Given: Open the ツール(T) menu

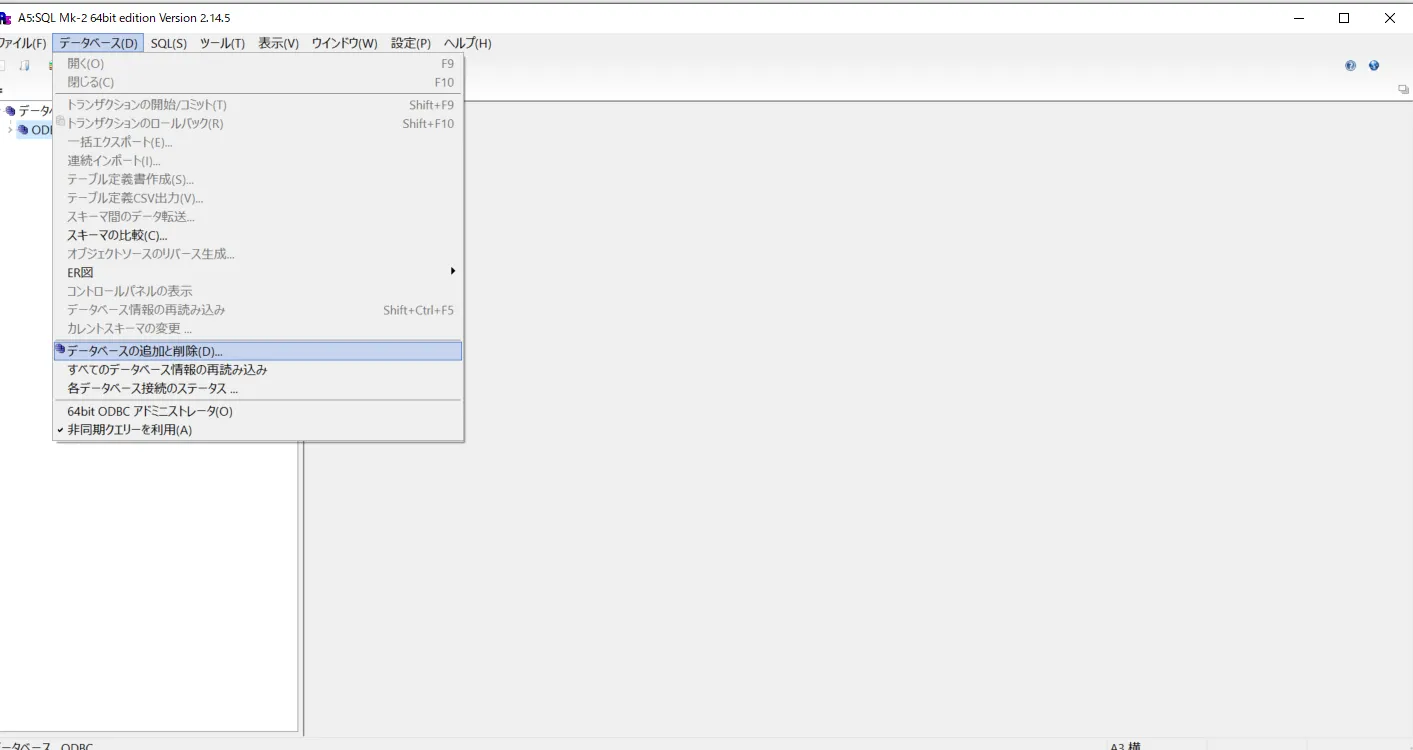Looking at the screenshot, I should [x=222, y=43].
